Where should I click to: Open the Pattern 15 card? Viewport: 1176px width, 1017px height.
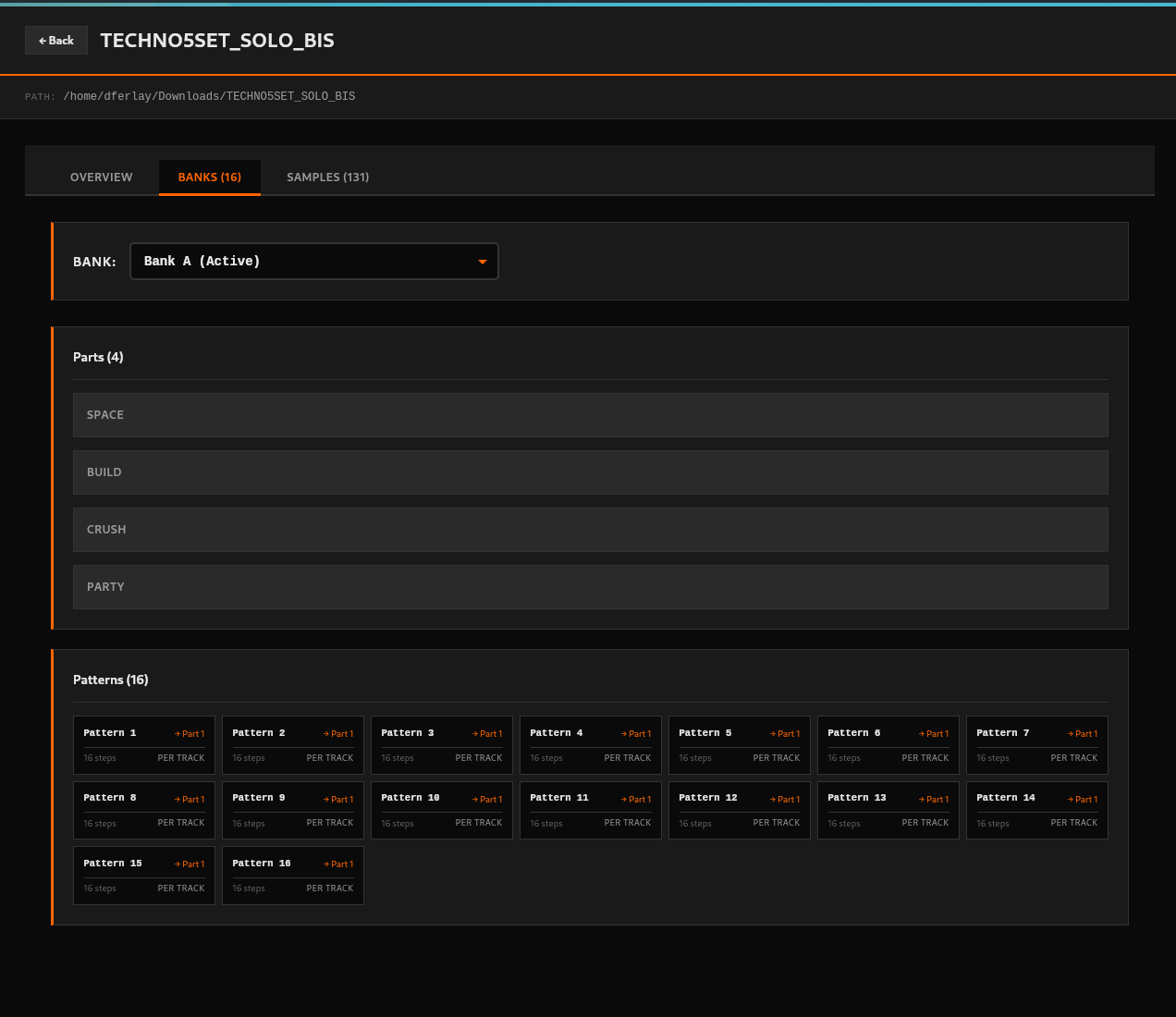pyautogui.click(x=143, y=876)
